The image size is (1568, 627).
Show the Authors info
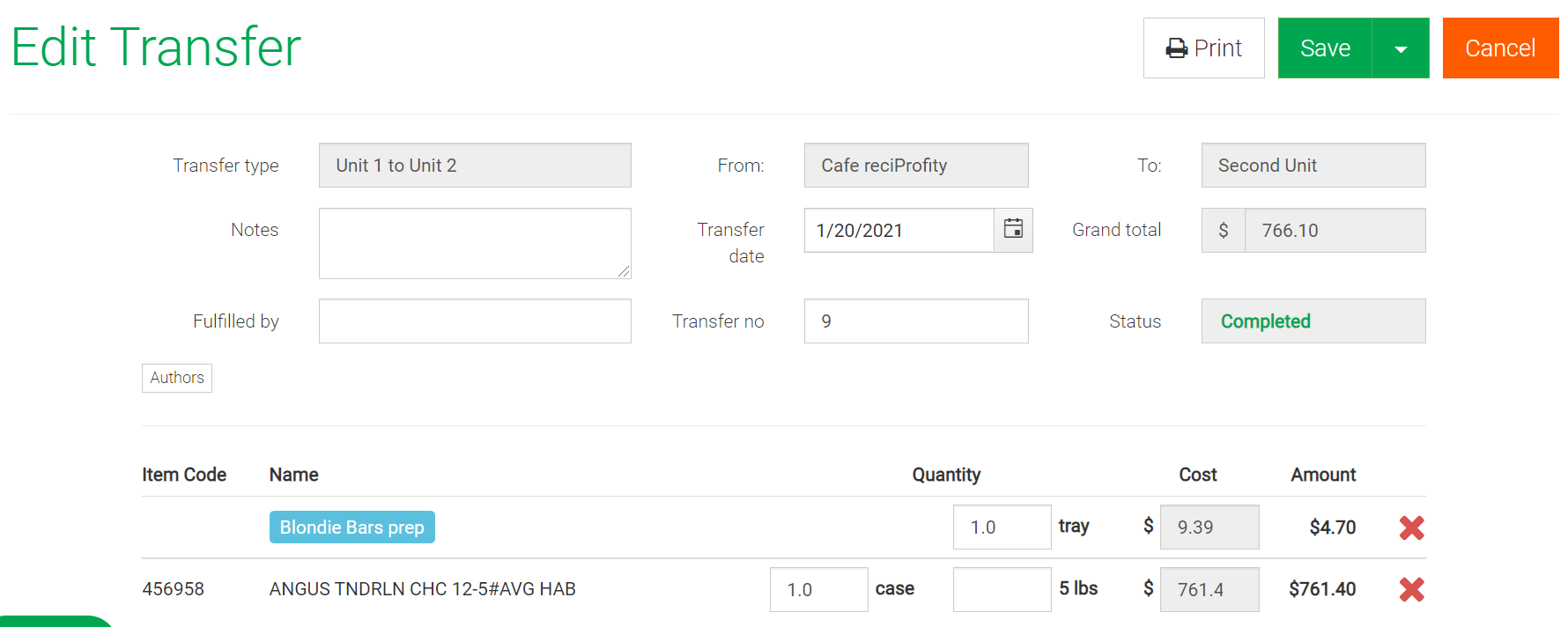177,378
